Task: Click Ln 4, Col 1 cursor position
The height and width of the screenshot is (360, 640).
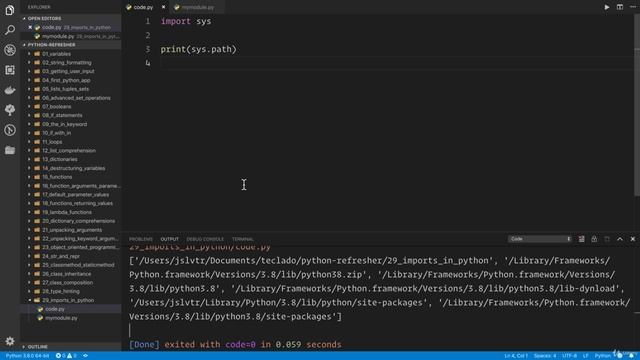Action: pos(516,356)
